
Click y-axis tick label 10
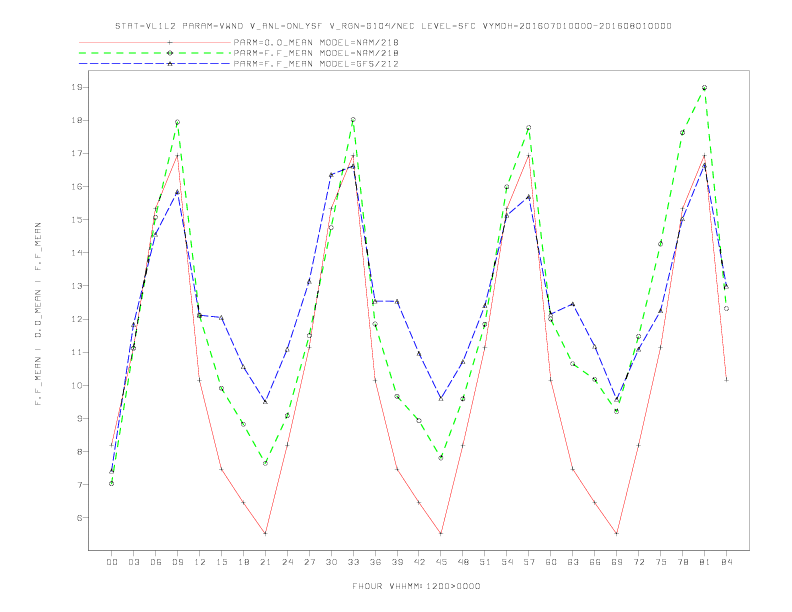76,385
